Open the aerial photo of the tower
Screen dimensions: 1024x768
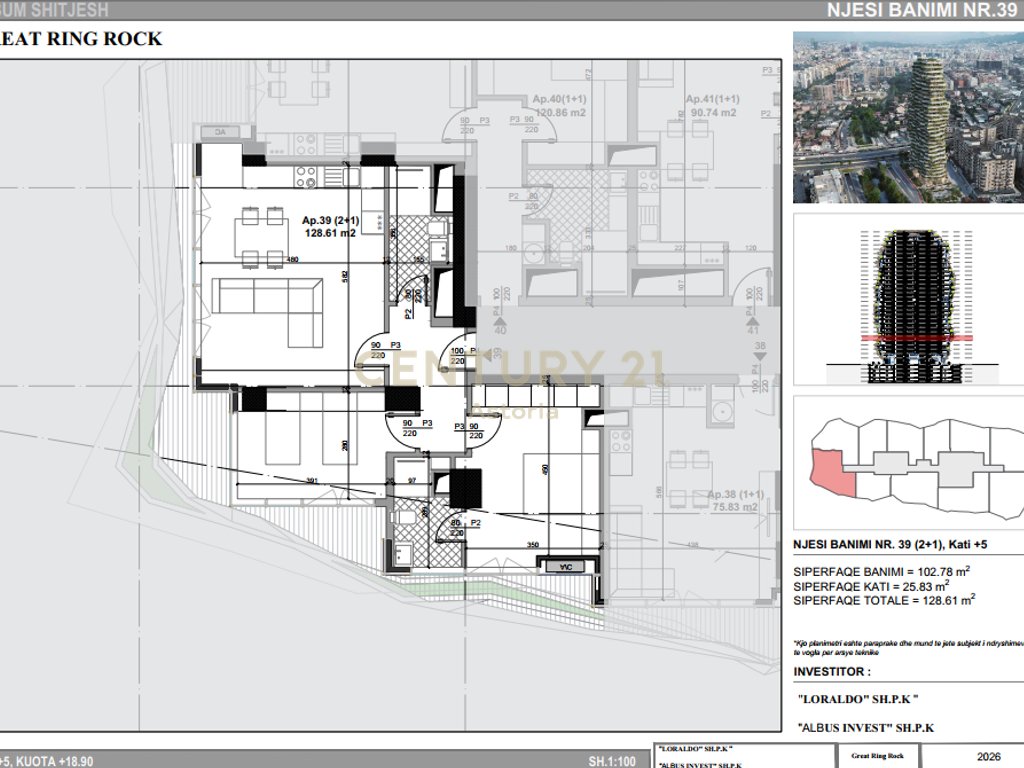(908, 118)
